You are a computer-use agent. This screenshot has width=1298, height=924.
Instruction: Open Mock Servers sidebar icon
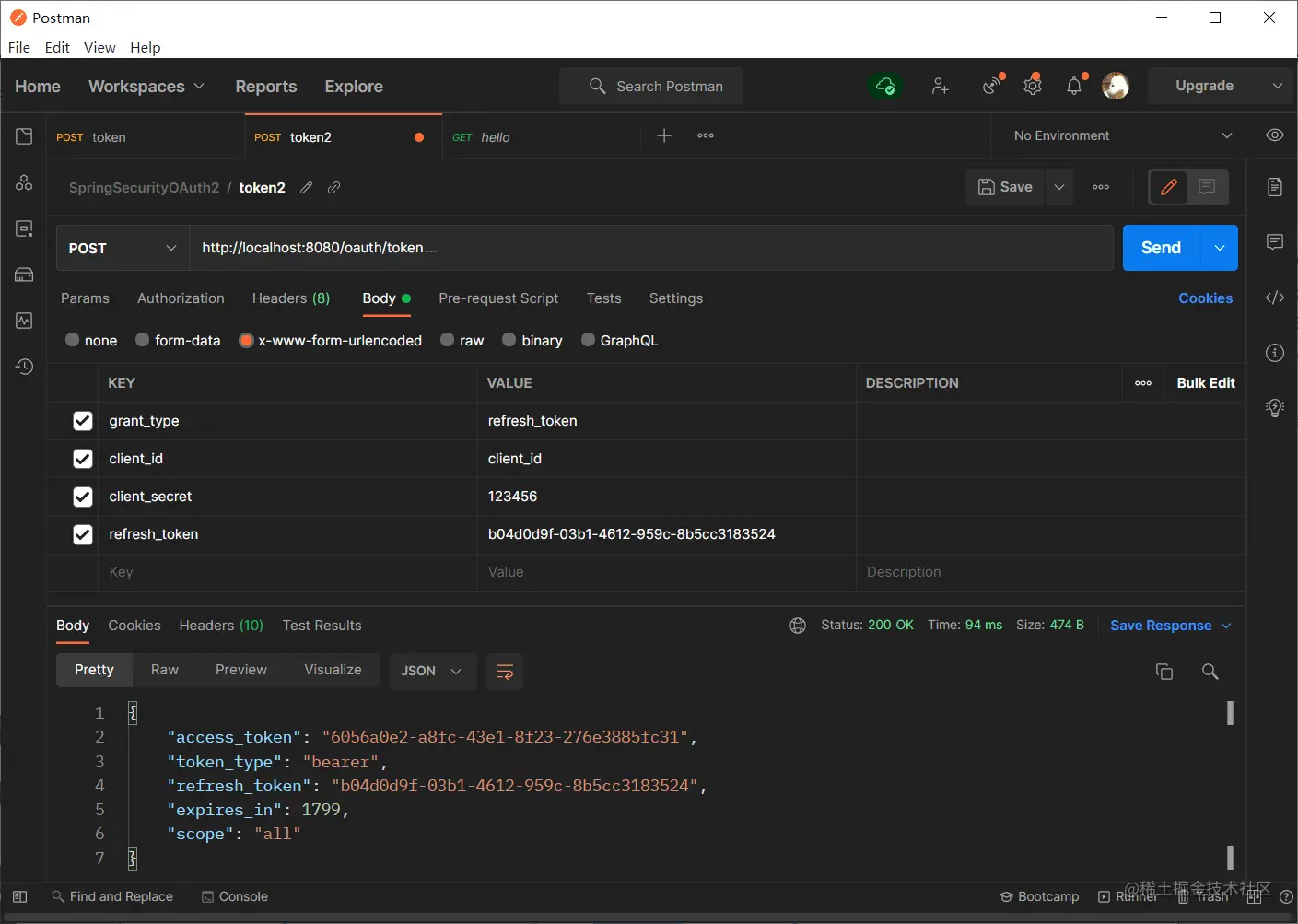(24, 275)
